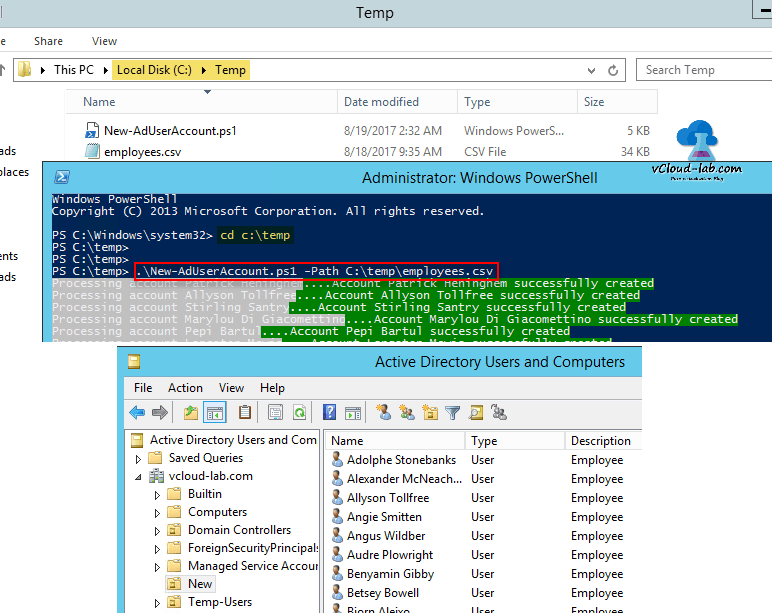Toggle the Show/Hide Action Pane icon
Screen dimensions: 772x613
click(x=353, y=413)
